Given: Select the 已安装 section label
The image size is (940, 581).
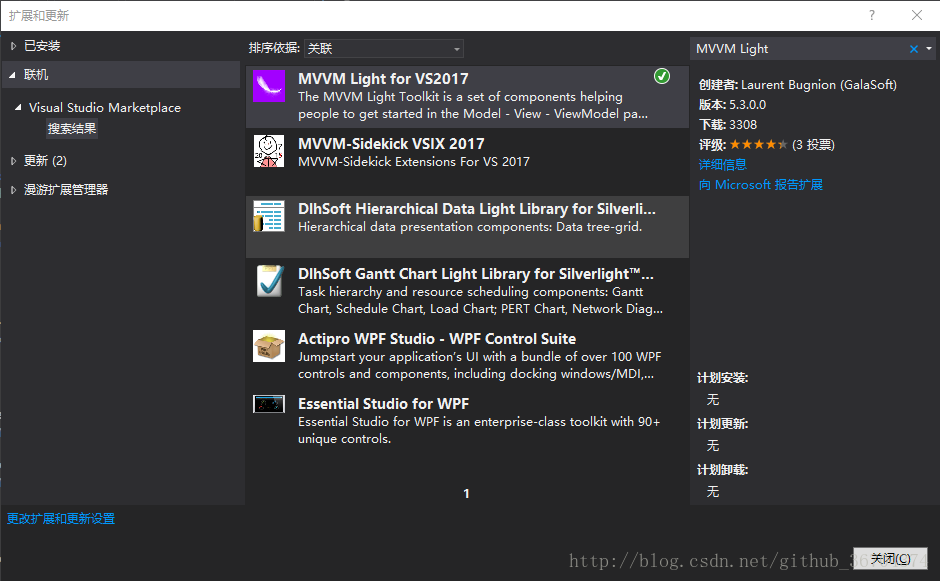Looking at the screenshot, I should pyautogui.click(x=42, y=46).
